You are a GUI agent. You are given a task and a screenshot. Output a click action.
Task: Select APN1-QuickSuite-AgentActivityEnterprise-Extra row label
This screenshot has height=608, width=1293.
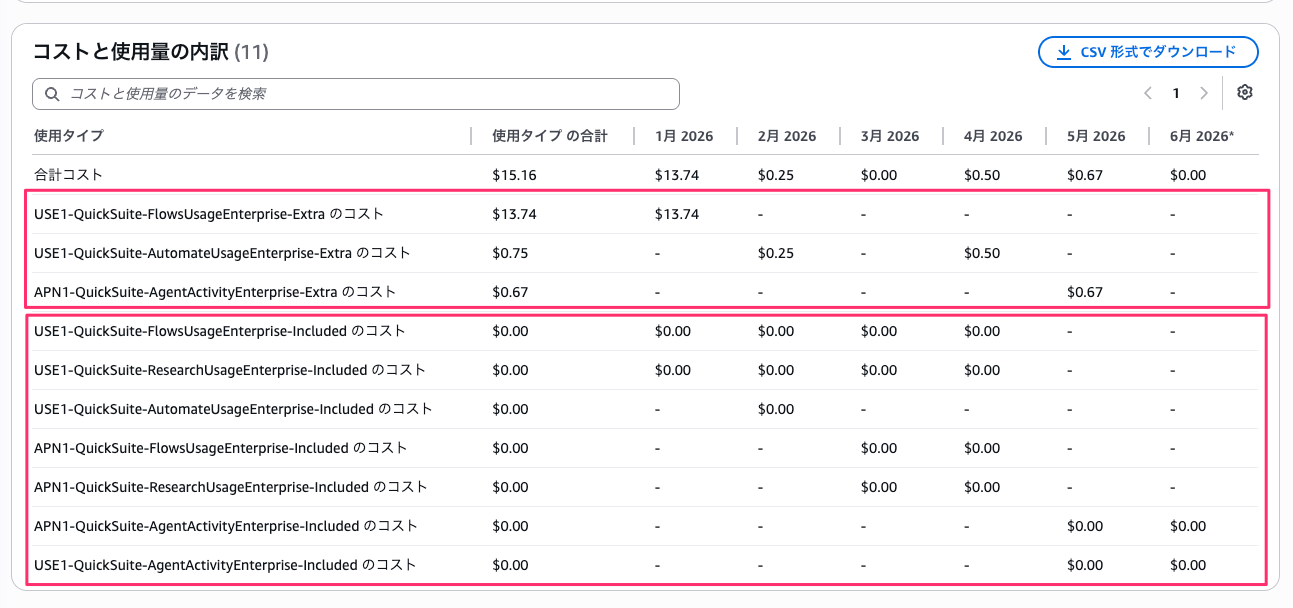(x=215, y=292)
